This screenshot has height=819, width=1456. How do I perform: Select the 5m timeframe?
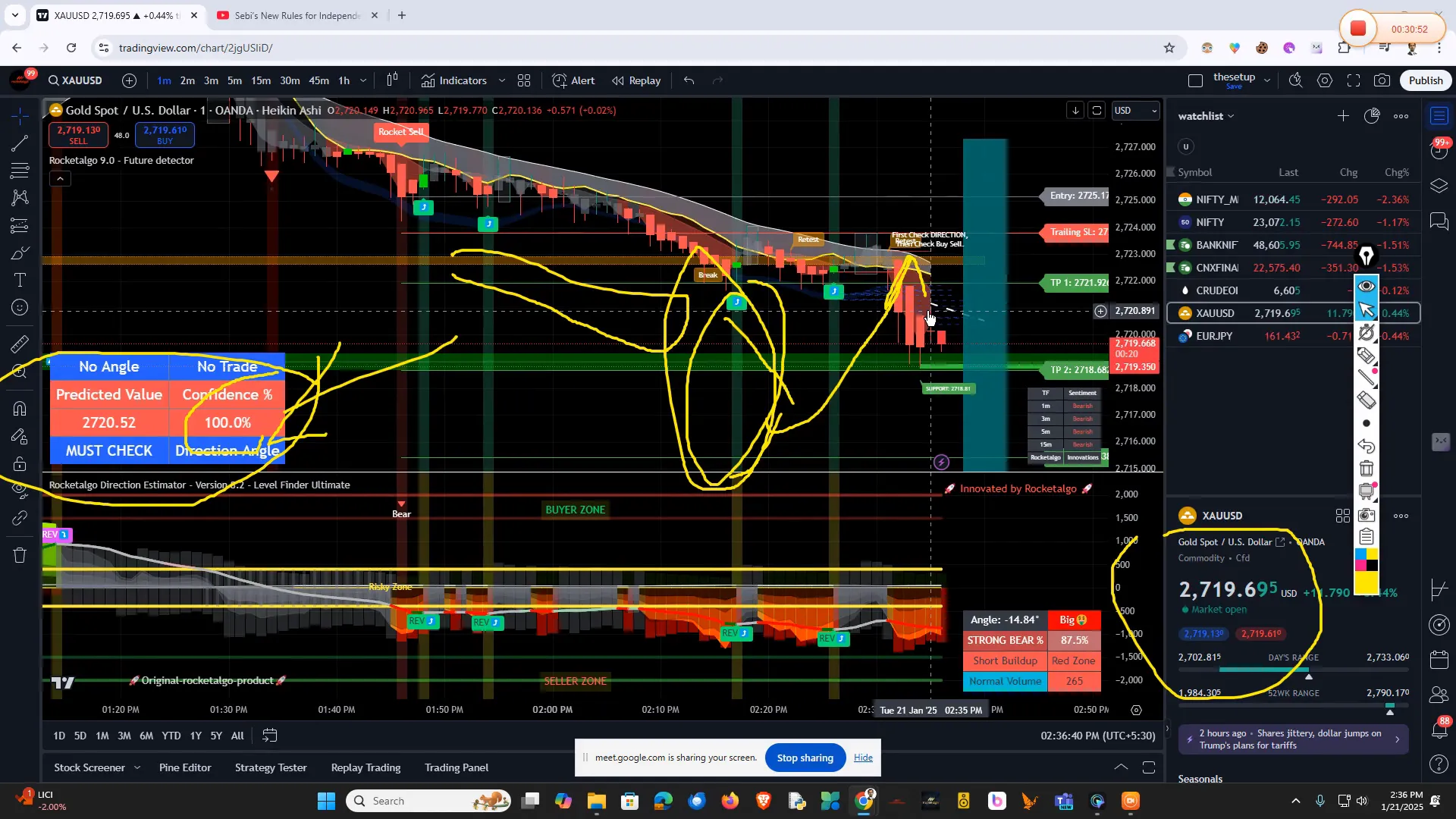click(x=234, y=80)
